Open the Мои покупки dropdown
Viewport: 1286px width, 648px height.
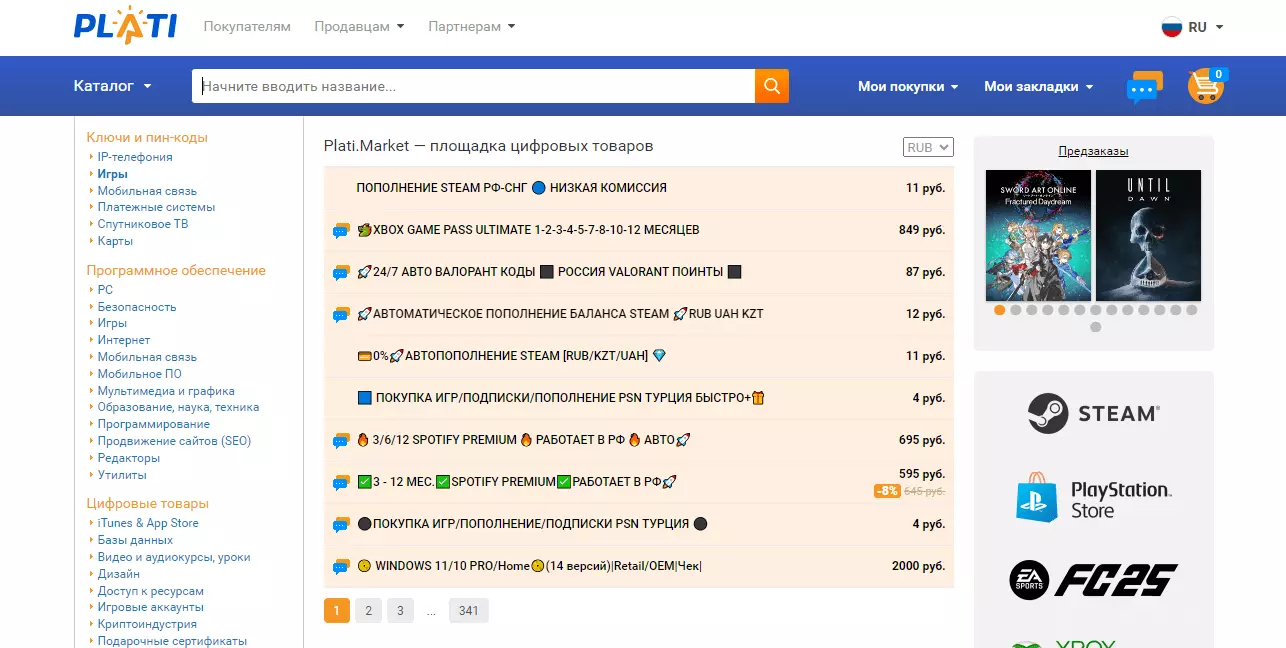point(908,87)
